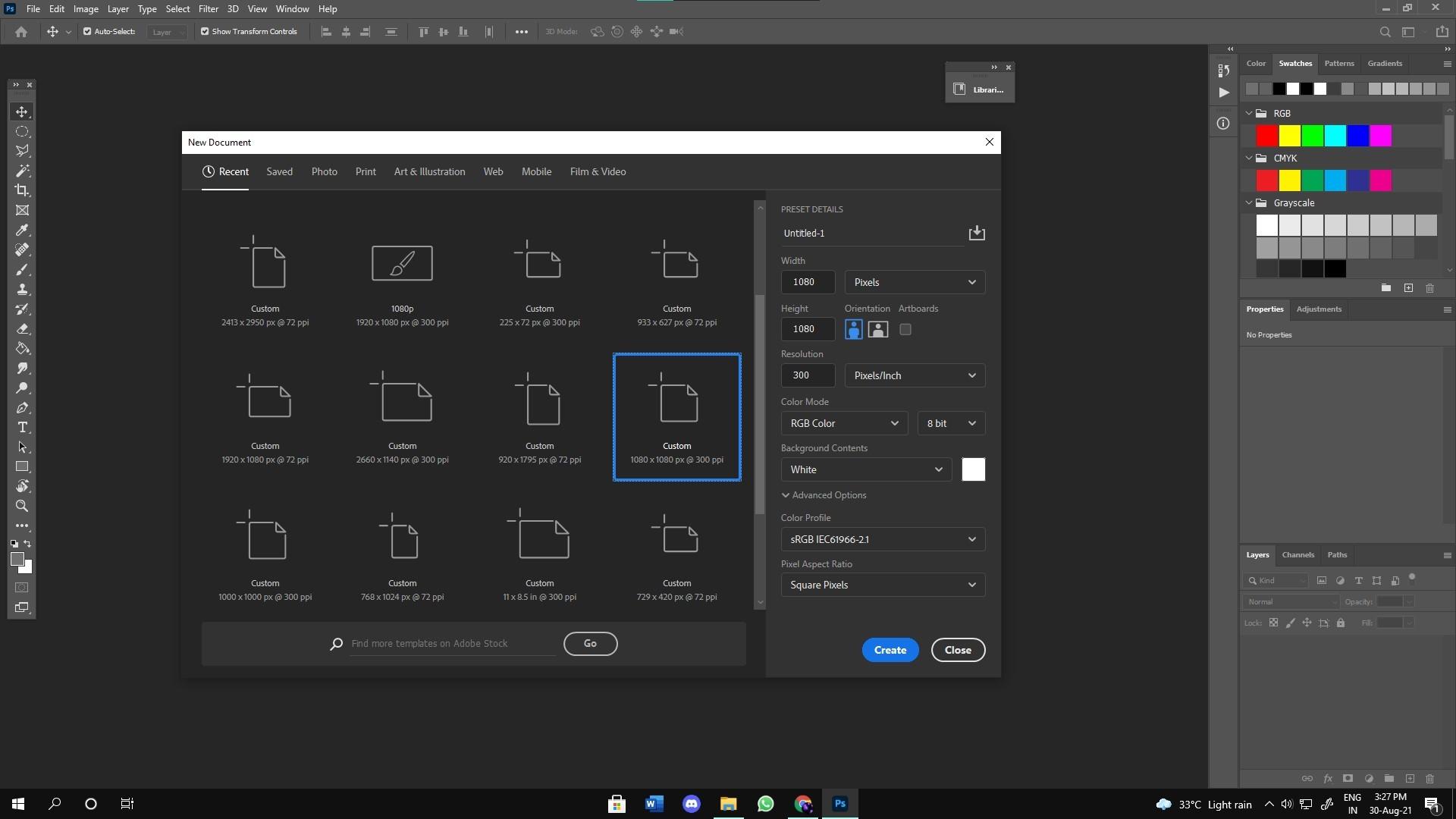This screenshot has width=1456, height=819.
Task: Switch to the Adjustments panel tab
Action: point(1318,309)
